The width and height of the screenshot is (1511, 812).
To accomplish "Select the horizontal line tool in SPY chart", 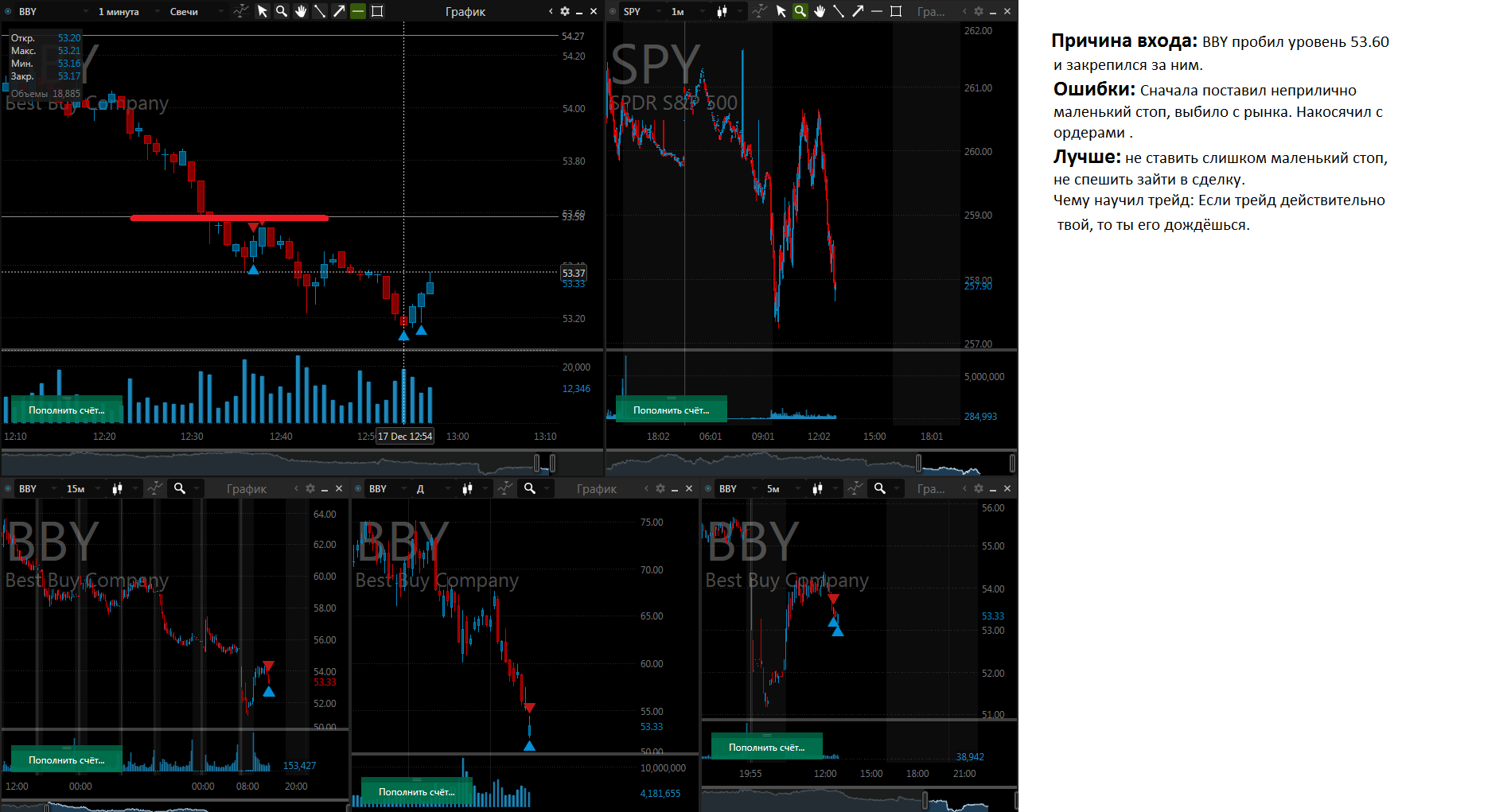I will [x=877, y=11].
